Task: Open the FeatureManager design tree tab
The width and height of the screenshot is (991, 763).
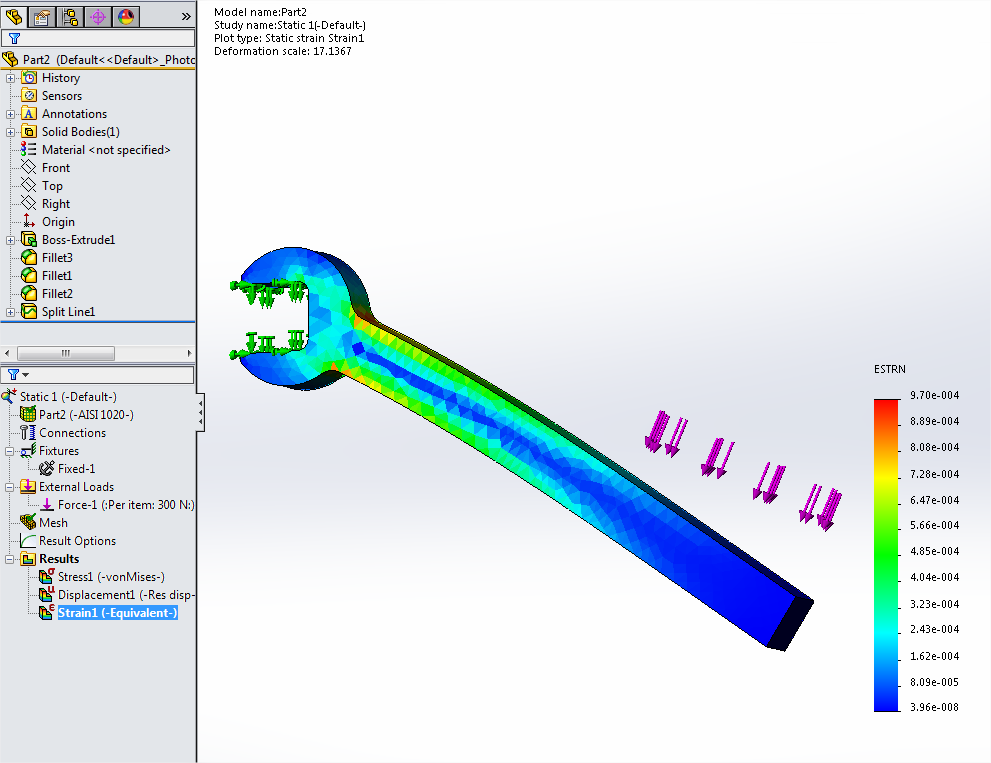Action: (x=14, y=17)
